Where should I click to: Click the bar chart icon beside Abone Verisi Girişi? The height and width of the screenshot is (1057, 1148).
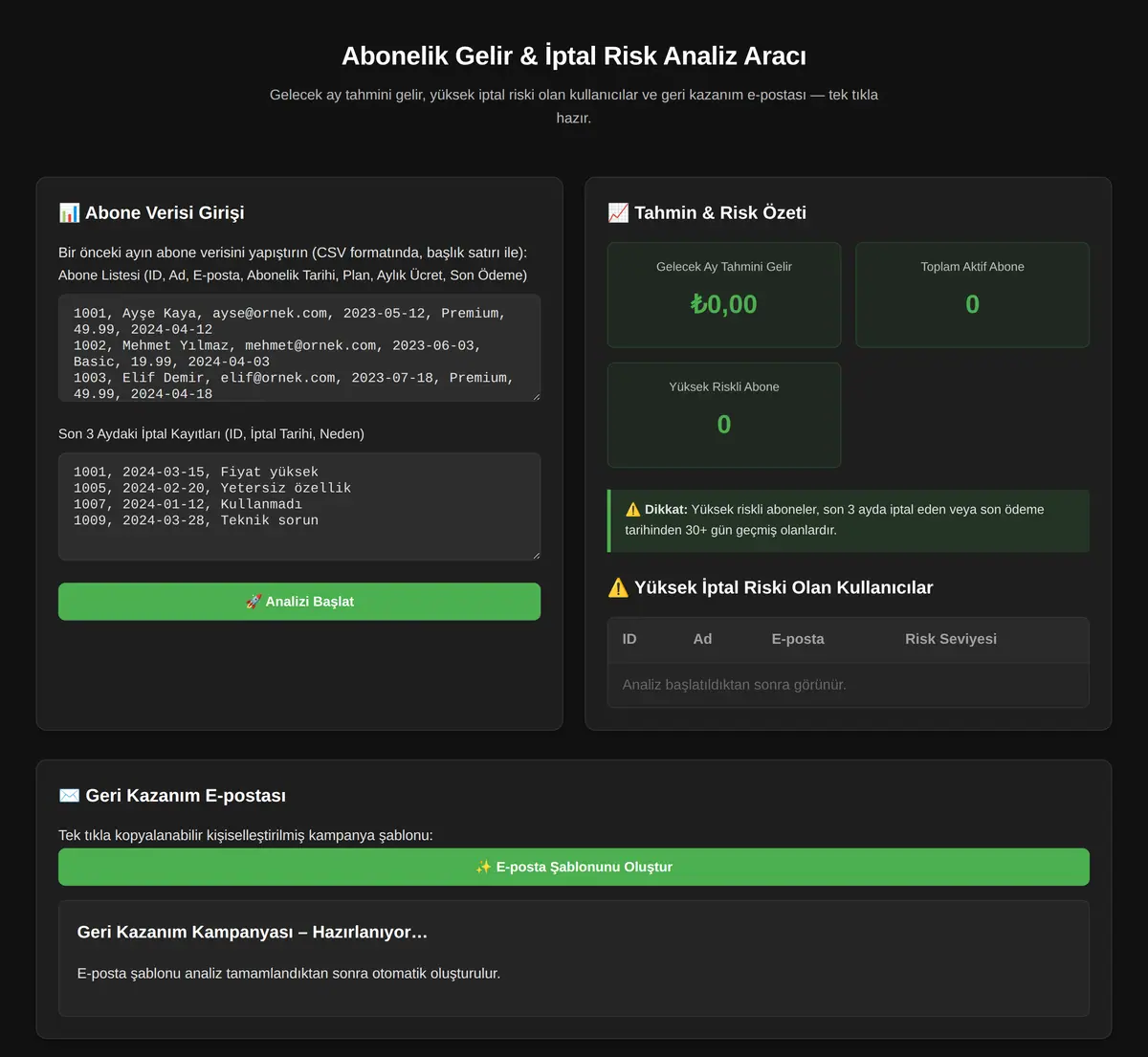(69, 212)
